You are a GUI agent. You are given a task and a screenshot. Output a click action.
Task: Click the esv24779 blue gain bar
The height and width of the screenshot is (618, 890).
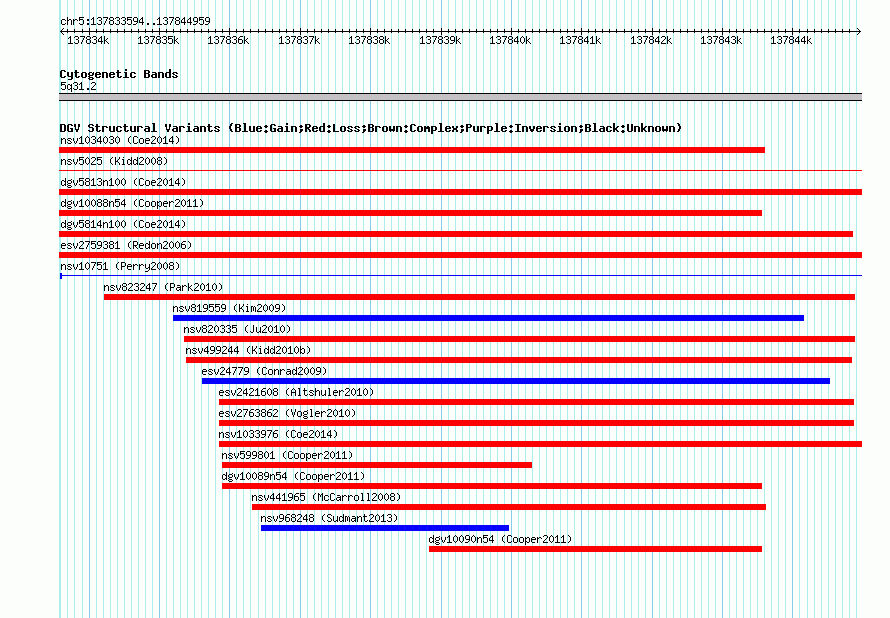(516, 381)
